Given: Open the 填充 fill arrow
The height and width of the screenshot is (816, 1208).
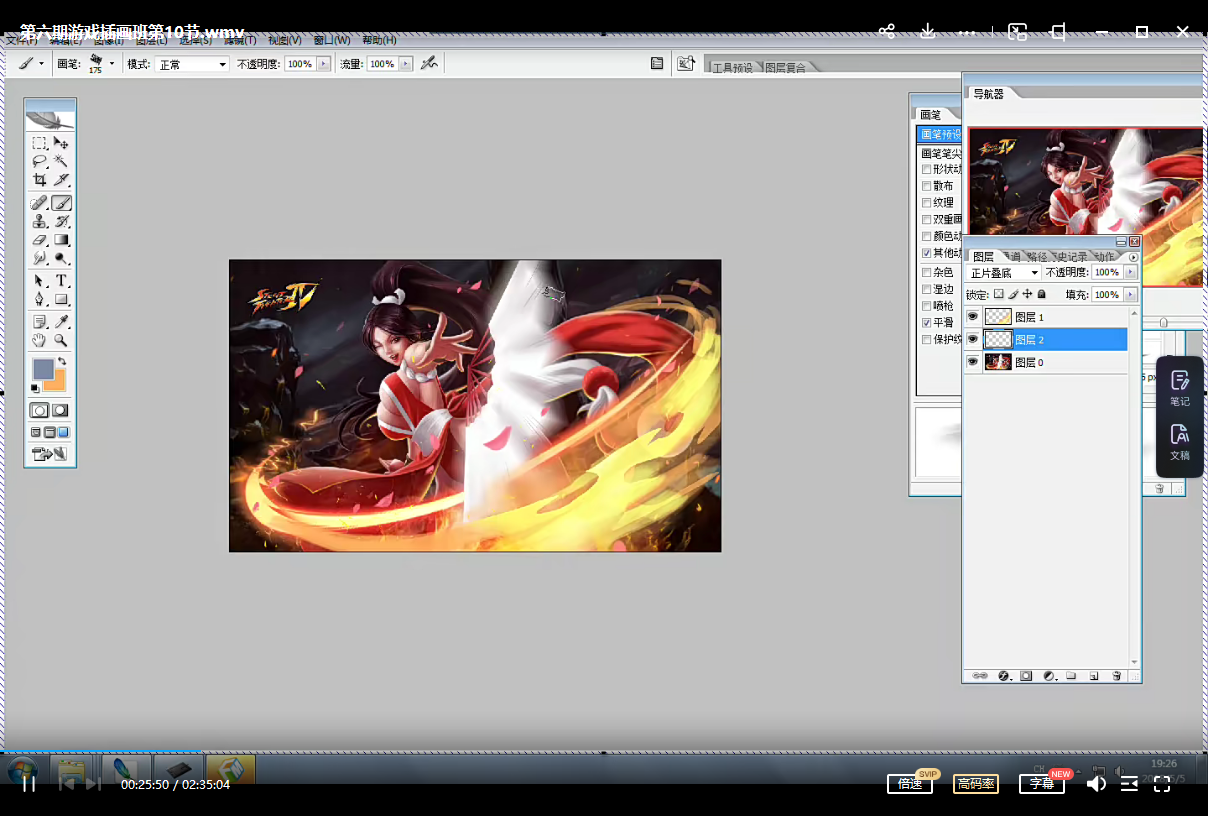Looking at the screenshot, I should (1131, 295).
